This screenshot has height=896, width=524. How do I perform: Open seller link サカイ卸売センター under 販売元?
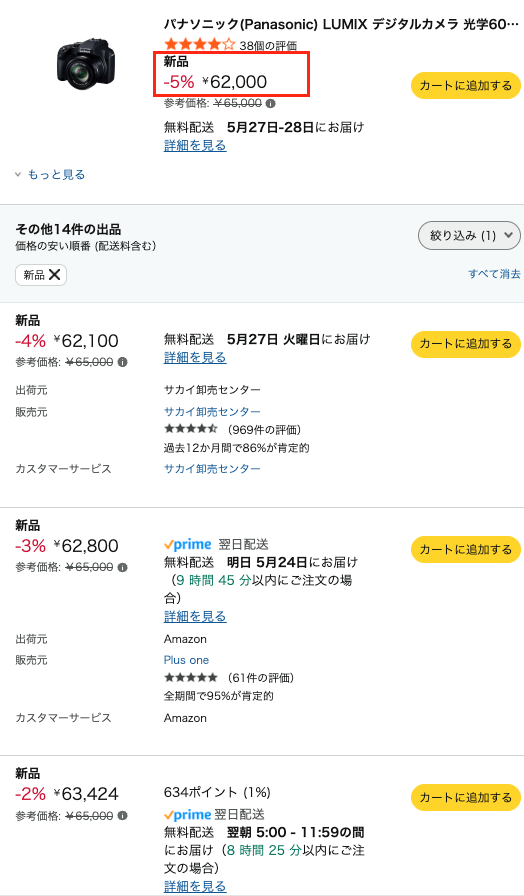pyautogui.click(x=212, y=411)
